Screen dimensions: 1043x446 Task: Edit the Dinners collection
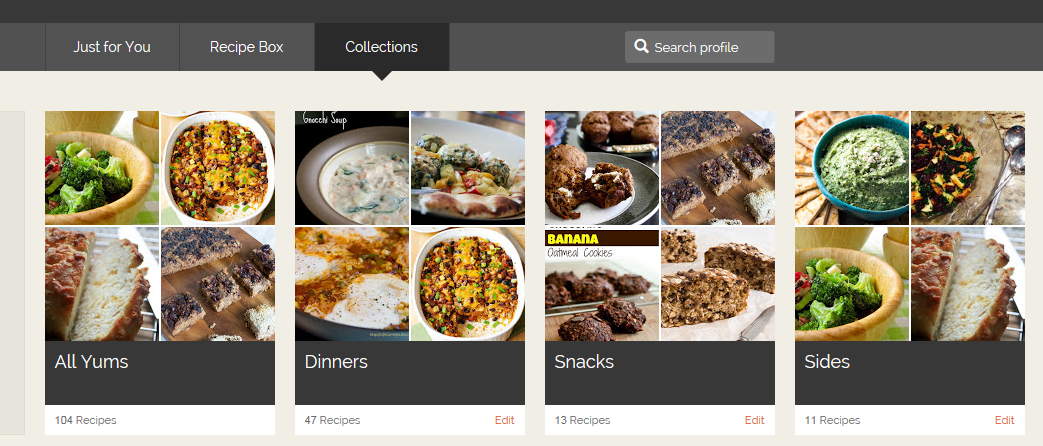click(x=504, y=420)
